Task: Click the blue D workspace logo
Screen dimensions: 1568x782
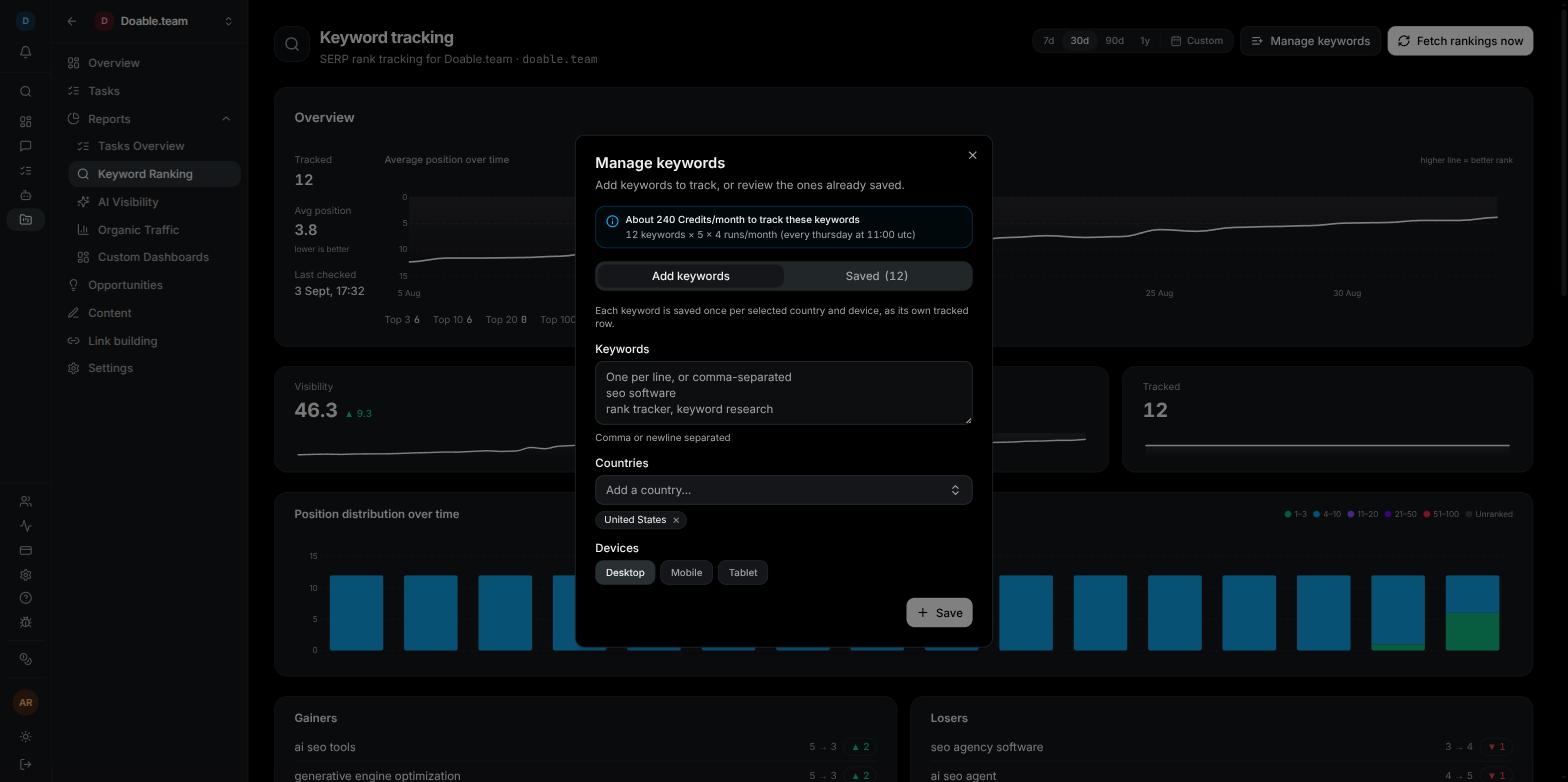Action: 26,20
